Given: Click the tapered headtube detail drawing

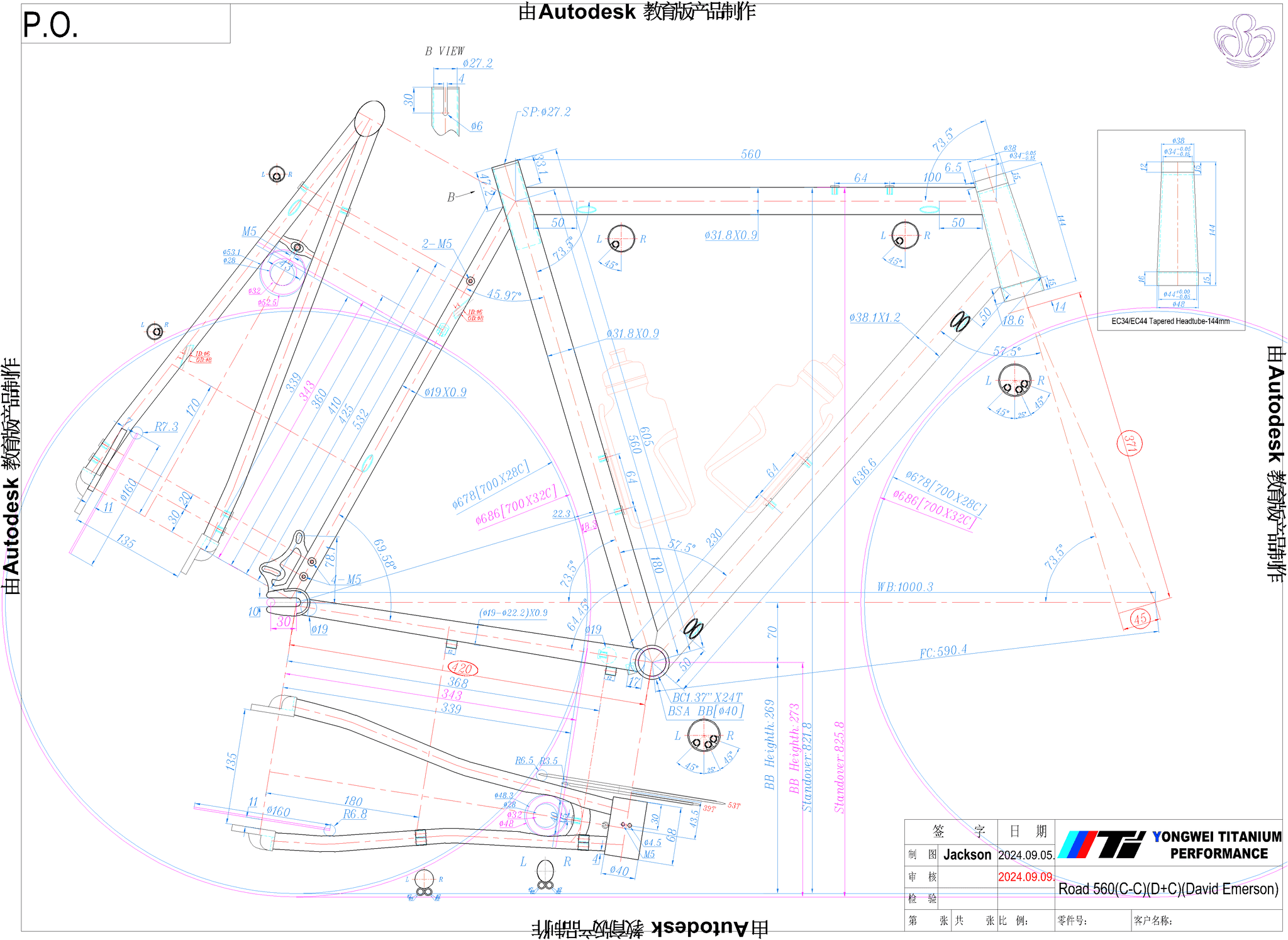Looking at the screenshot, I should 1178,223.
